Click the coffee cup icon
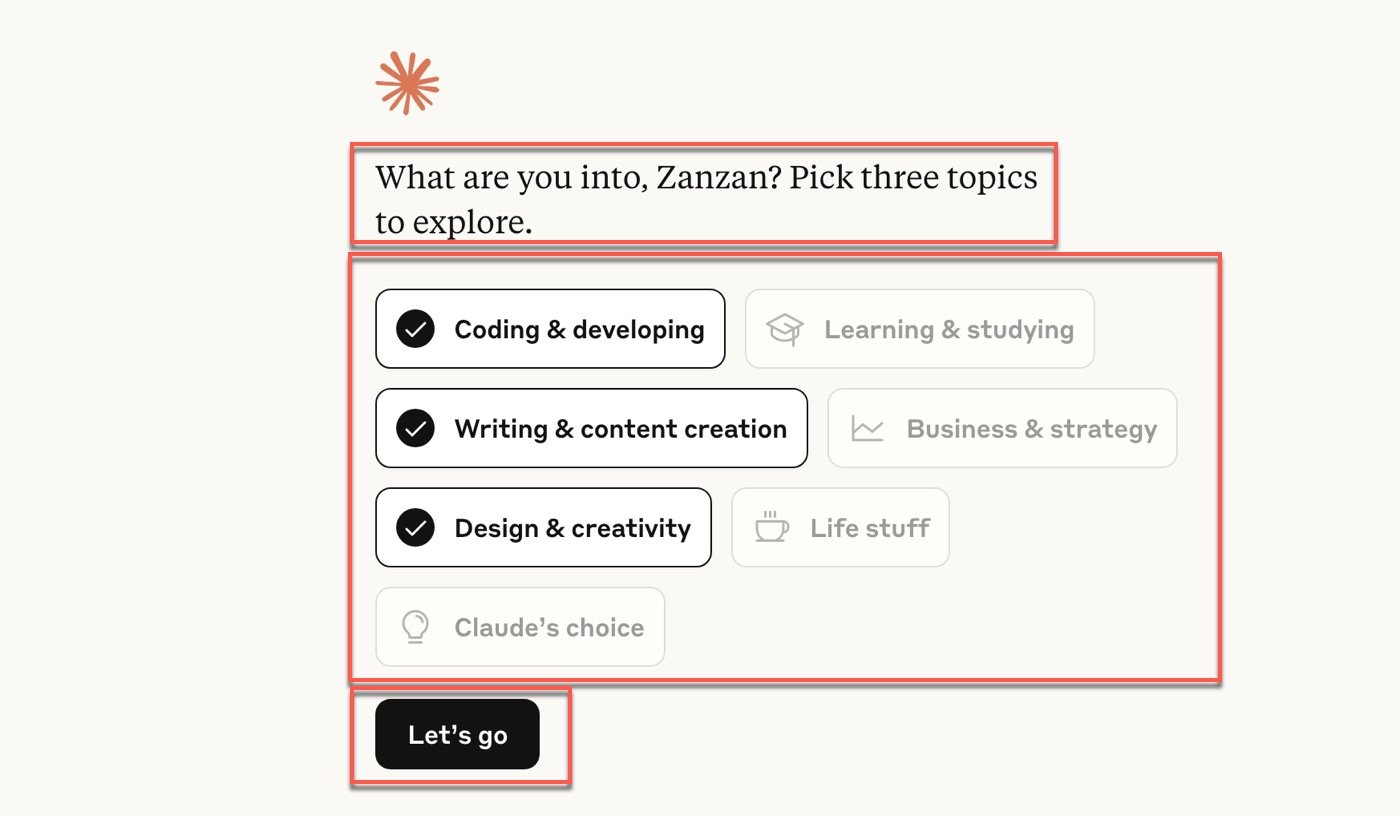Viewport: 1400px width, 816px height. pos(771,528)
